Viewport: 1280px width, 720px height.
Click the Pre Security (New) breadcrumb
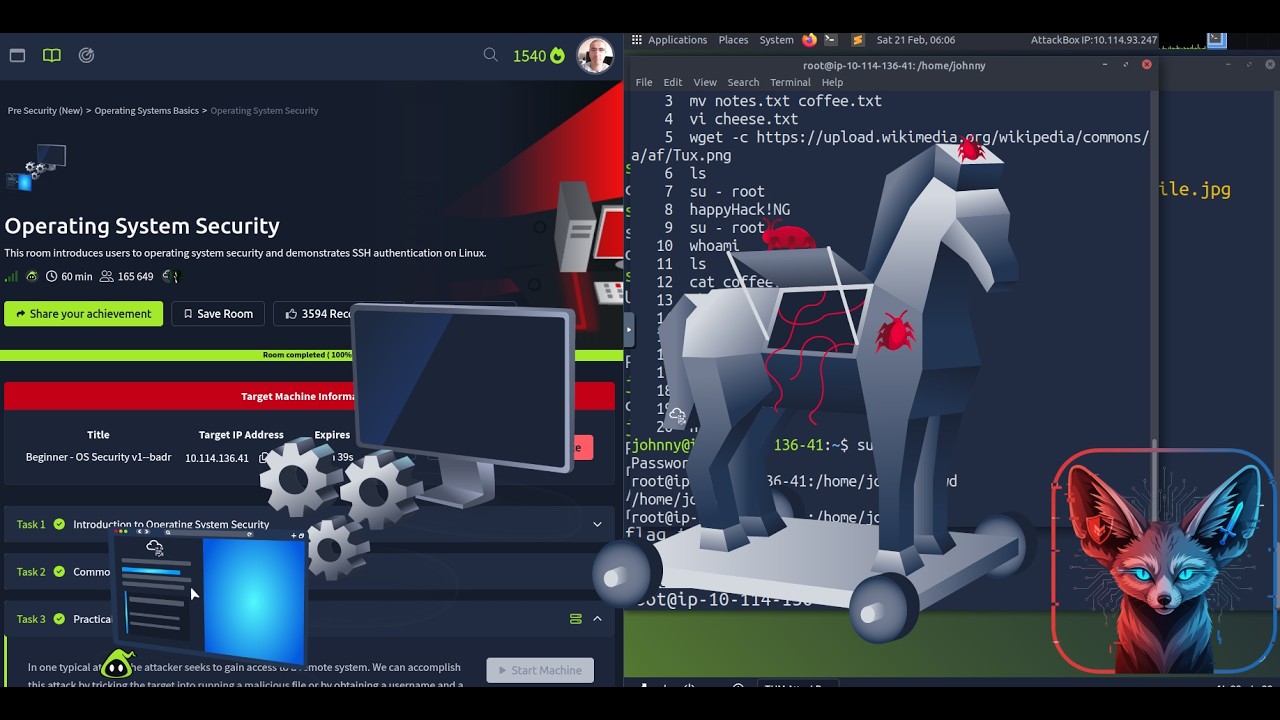45,111
